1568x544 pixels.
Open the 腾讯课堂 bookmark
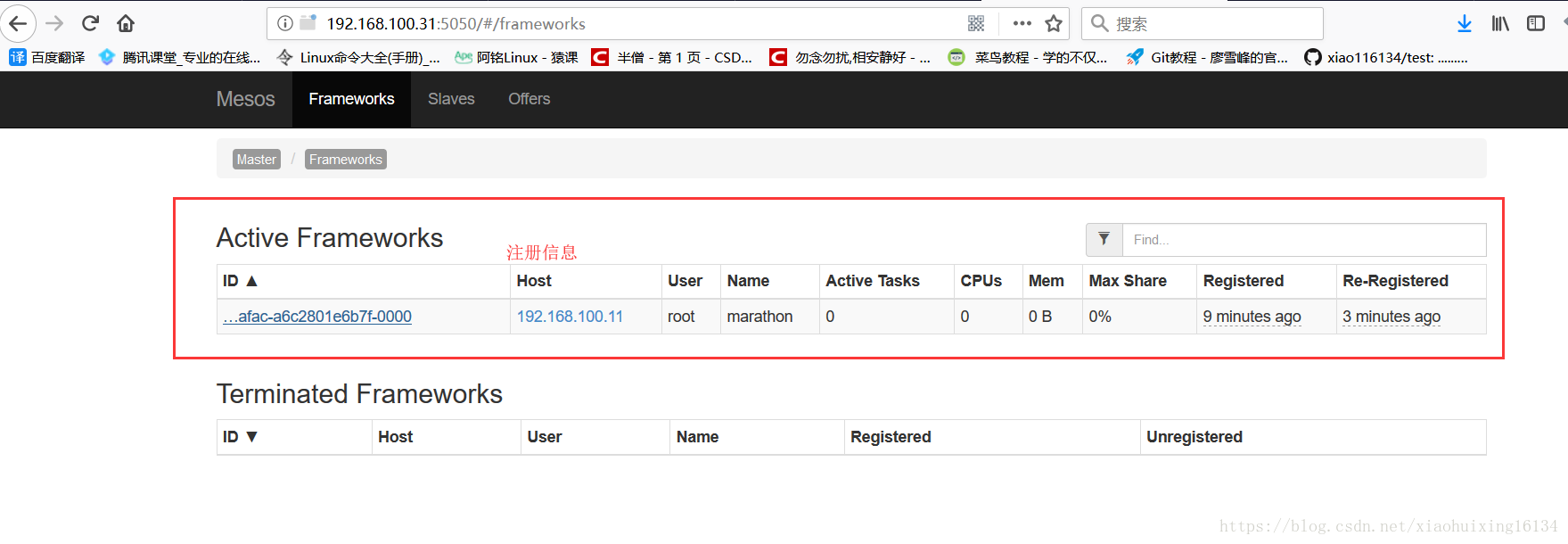coord(180,57)
